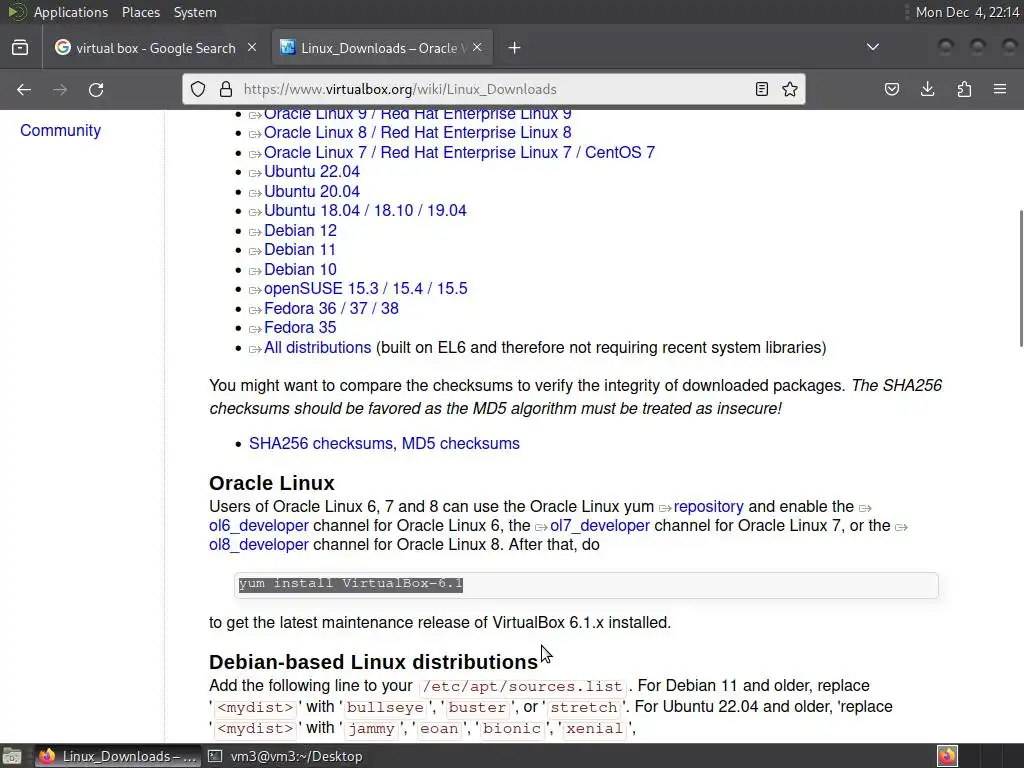The width and height of the screenshot is (1024, 768).
Task: Click the tracking protection shield icon
Action: [198, 89]
